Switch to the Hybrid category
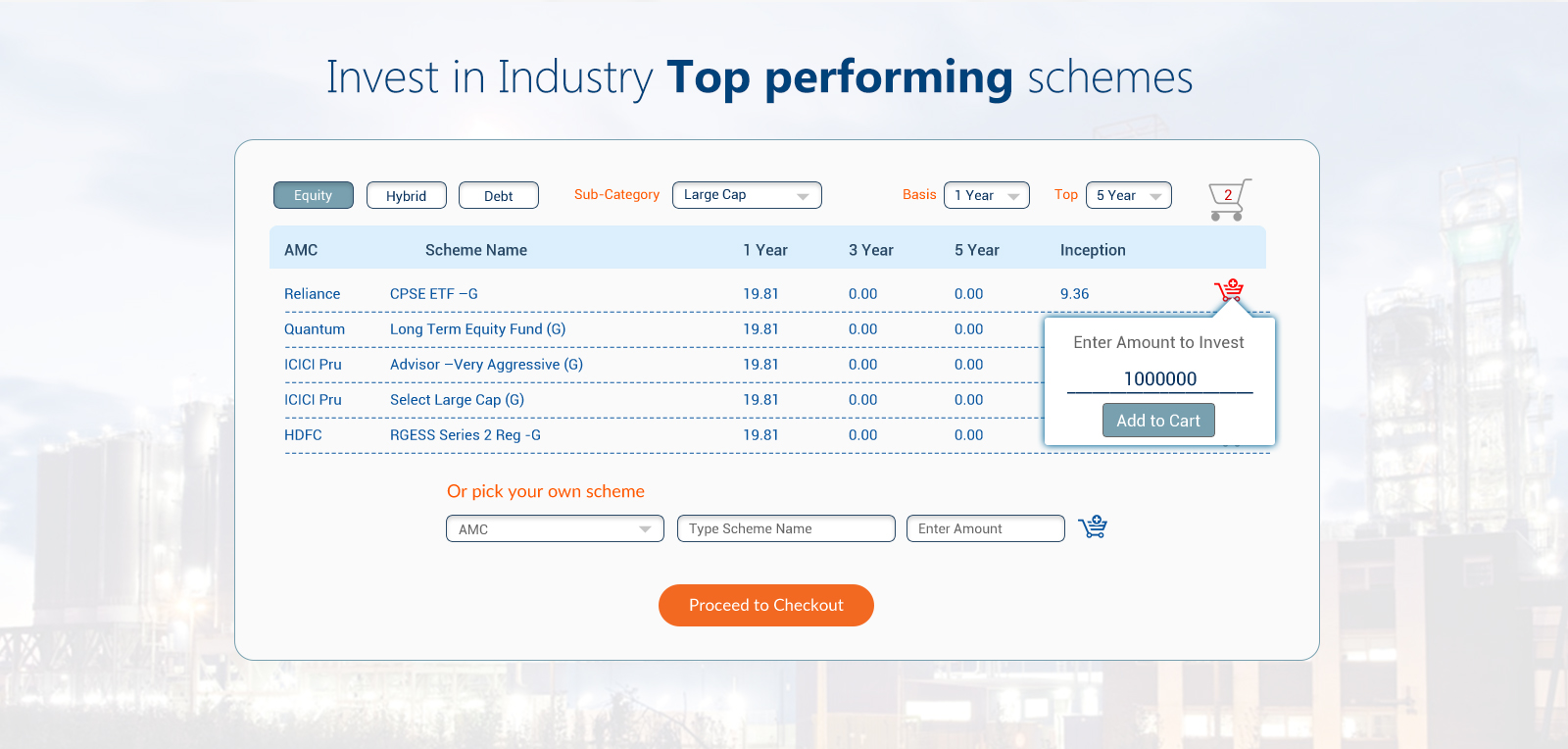 coord(406,196)
